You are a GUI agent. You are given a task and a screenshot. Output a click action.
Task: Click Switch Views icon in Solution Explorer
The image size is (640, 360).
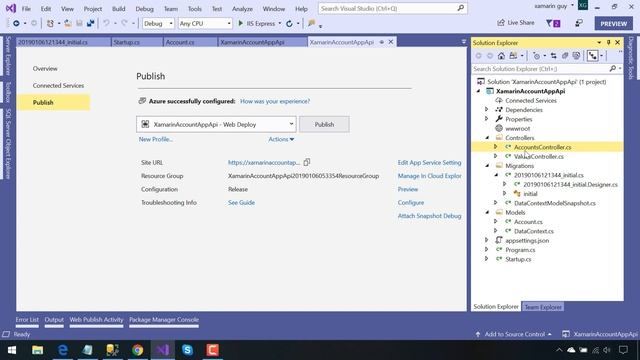pyautogui.click(x=513, y=56)
